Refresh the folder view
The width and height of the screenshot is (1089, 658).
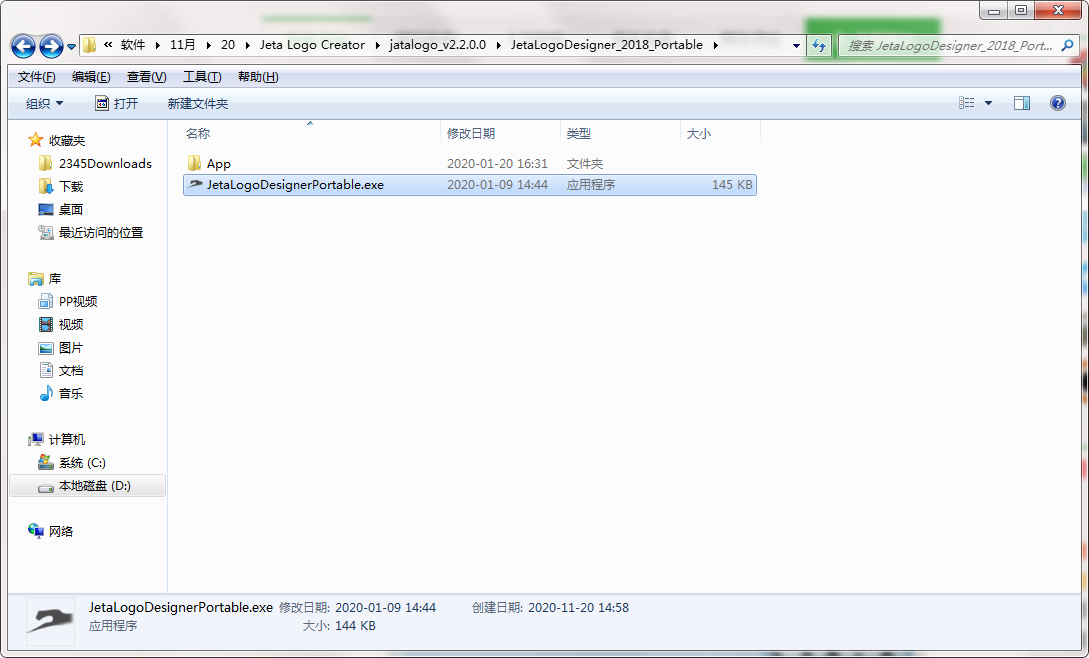820,46
